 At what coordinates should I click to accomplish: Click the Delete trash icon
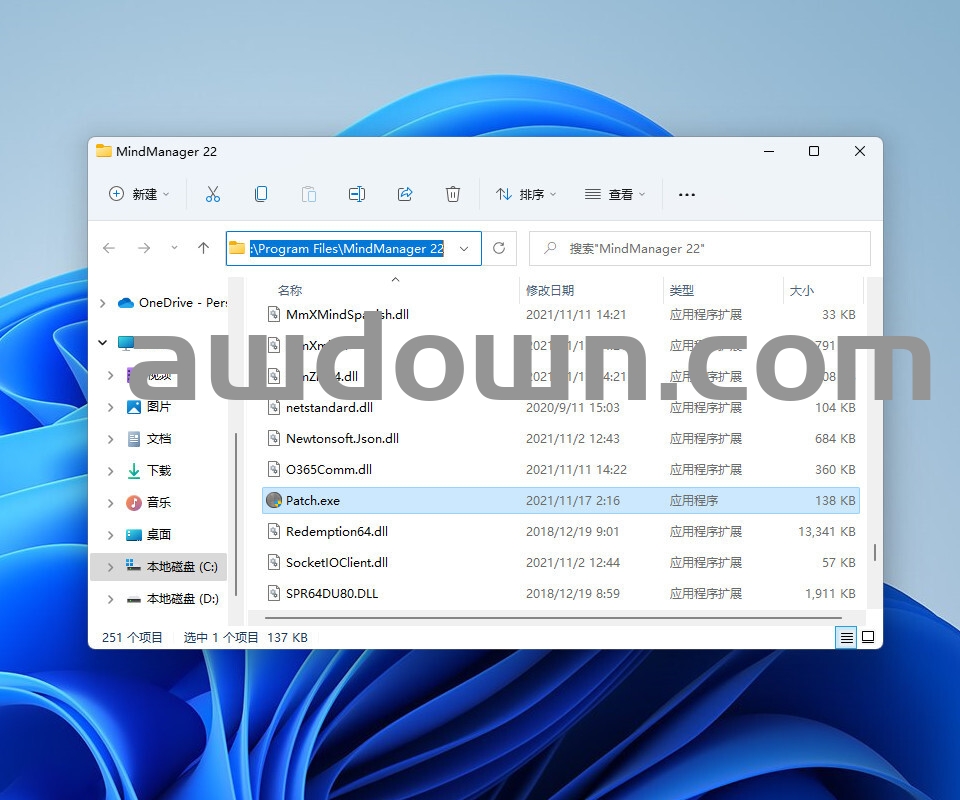tap(453, 194)
